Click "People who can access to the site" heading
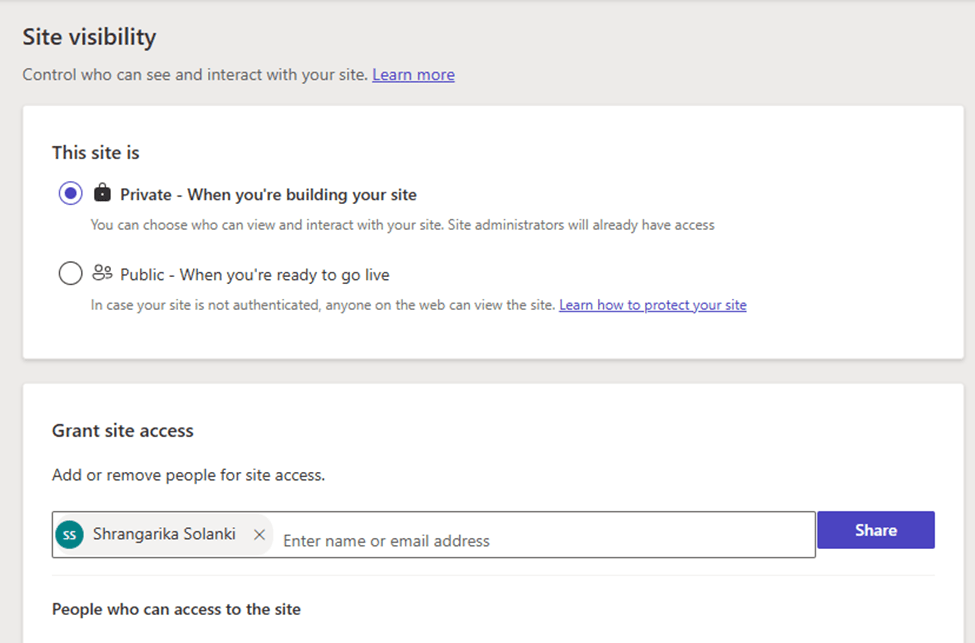This screenshot has height=643, width=975. (x=176, y=609)
